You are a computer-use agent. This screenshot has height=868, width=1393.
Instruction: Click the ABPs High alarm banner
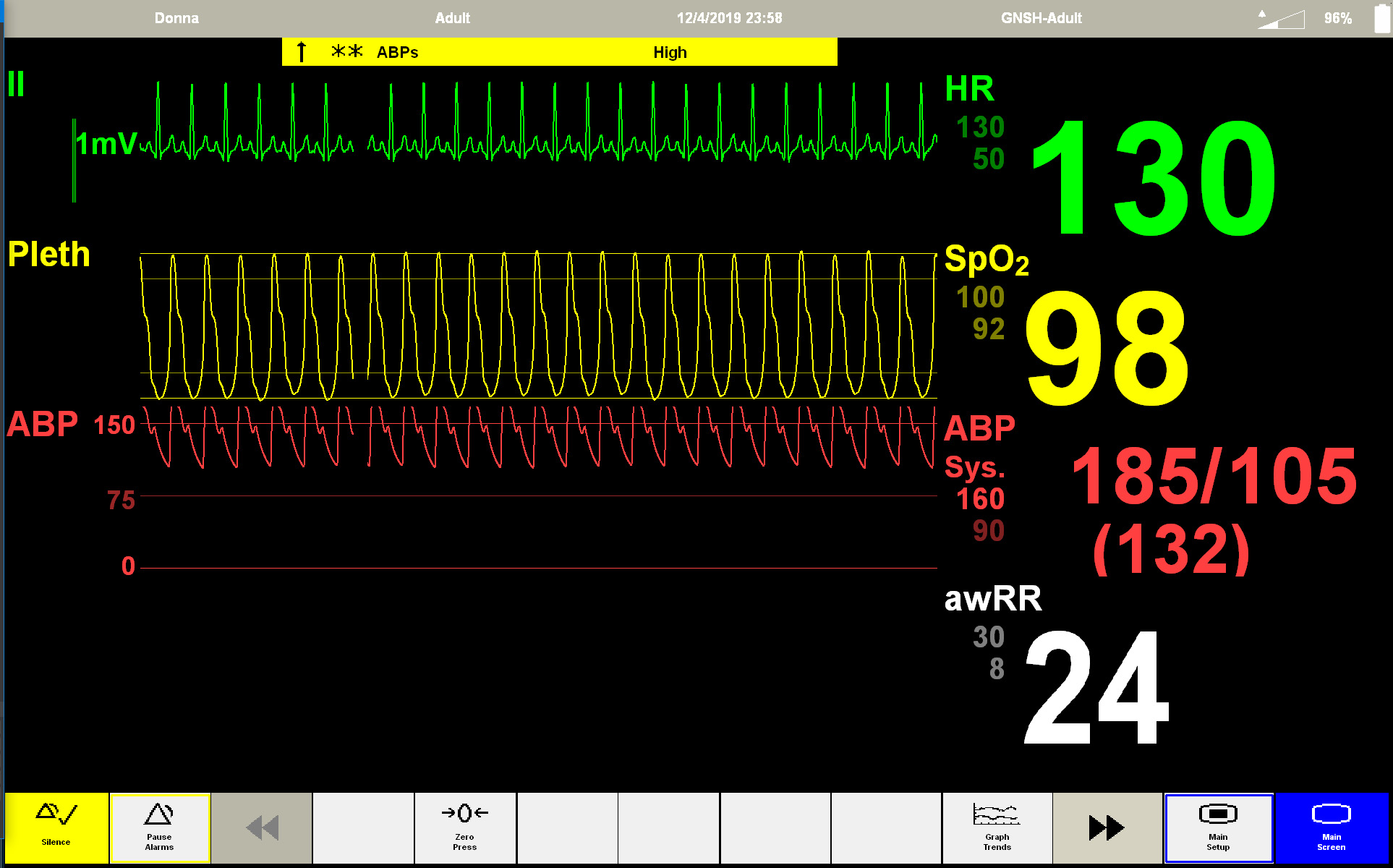pyautogui.click(x=559, y=52)
